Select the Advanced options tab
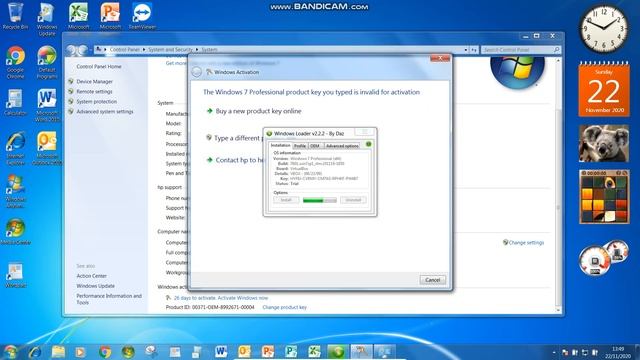Screen dimensions: 640x360 (342, 146)
